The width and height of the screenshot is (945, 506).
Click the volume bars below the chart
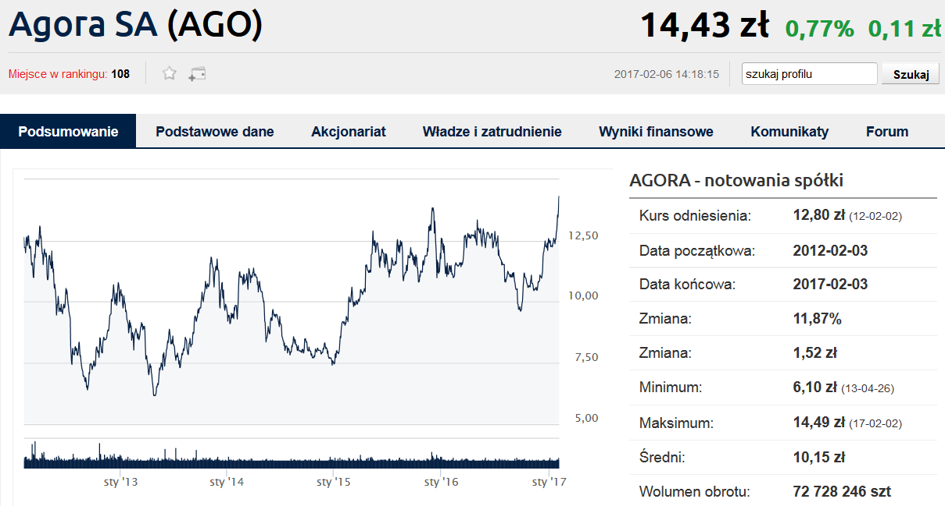coord(292,455)
